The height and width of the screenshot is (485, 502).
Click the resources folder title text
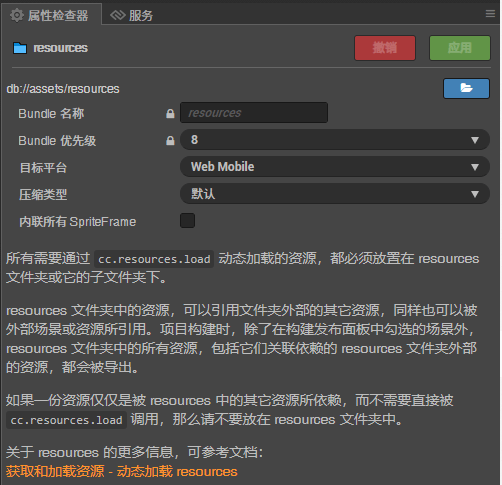tap(60, 48)
